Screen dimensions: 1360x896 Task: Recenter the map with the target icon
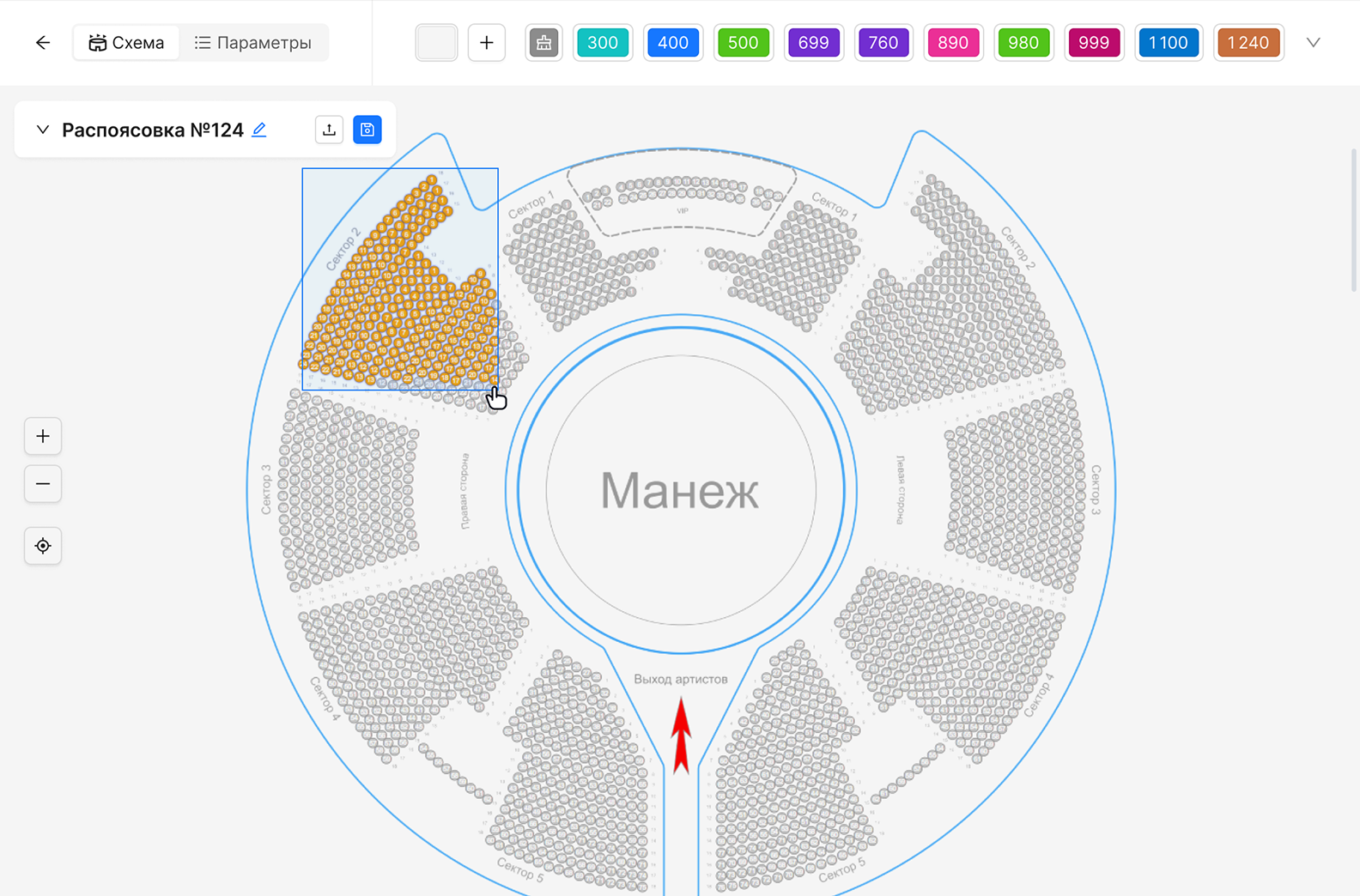pos(43,546)
